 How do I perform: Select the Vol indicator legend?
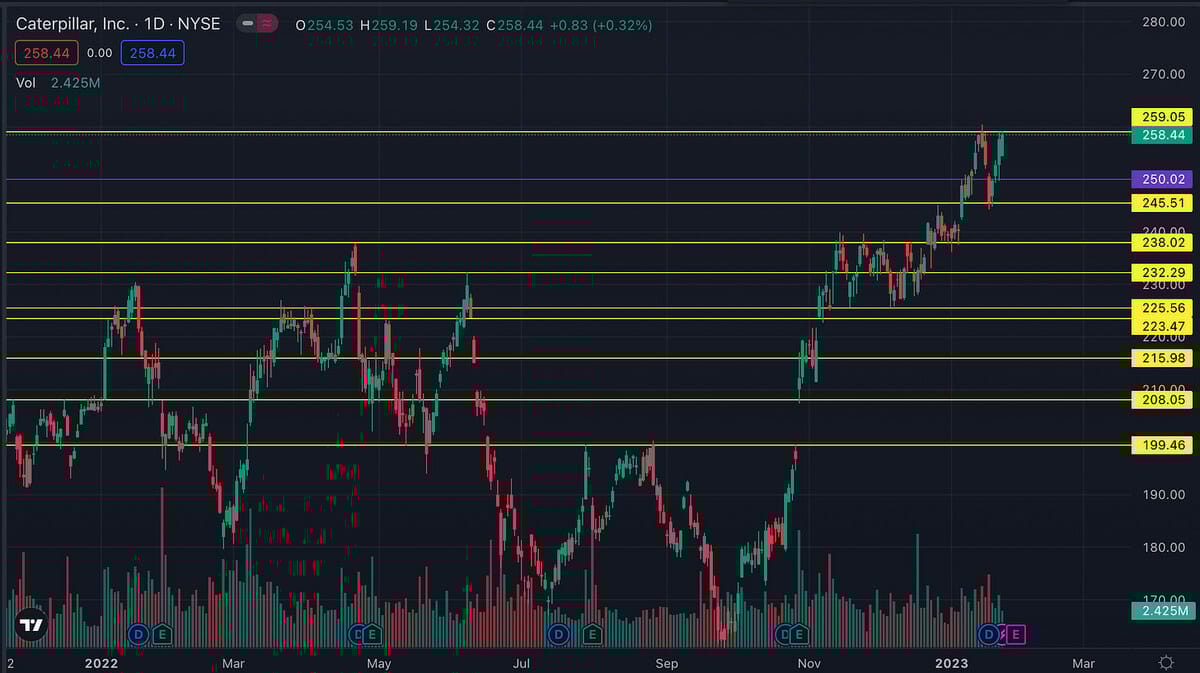pyautogui.click(x=26, y=83)
